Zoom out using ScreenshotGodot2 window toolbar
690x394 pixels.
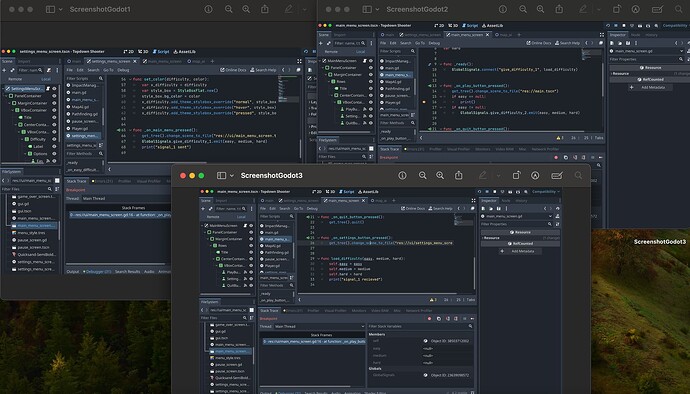click(x=523, y=9)
